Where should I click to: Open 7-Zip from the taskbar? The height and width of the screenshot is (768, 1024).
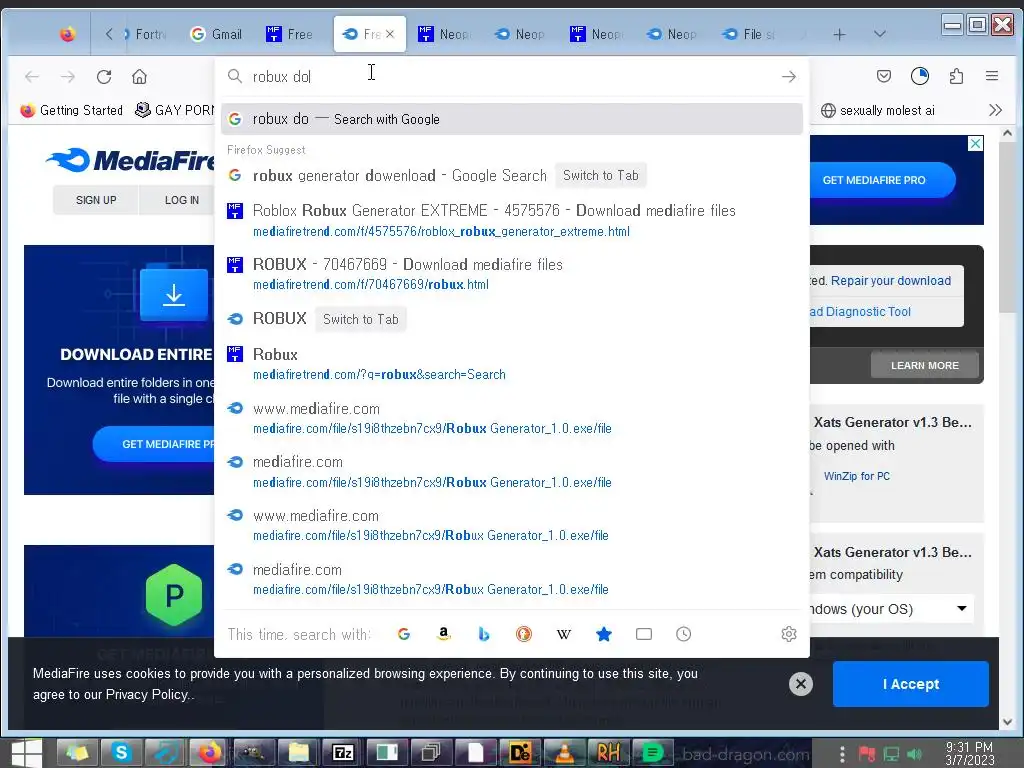click(x=343, y=753)
